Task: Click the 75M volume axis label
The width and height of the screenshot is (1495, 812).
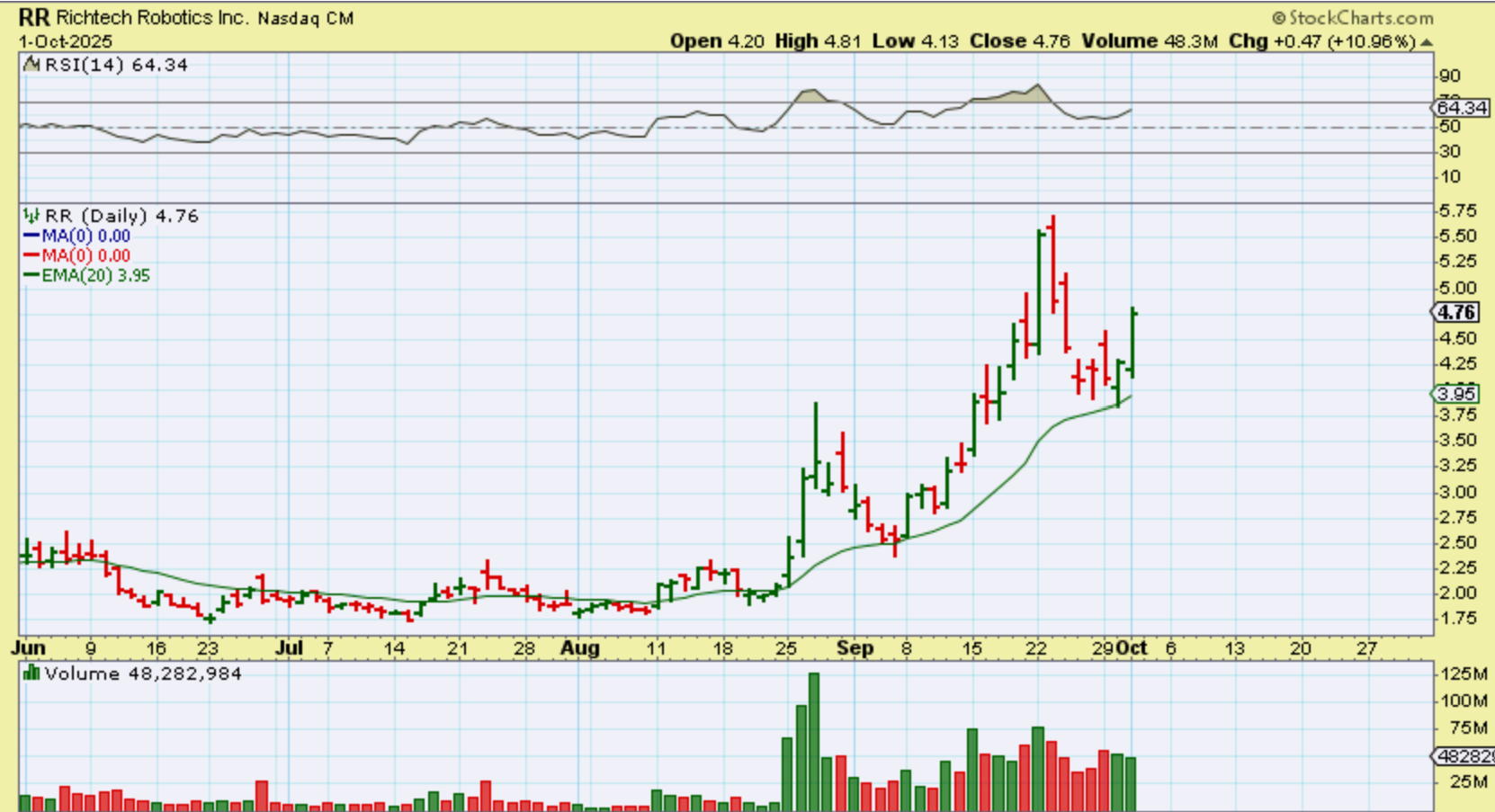Action: coord(1468,728)
